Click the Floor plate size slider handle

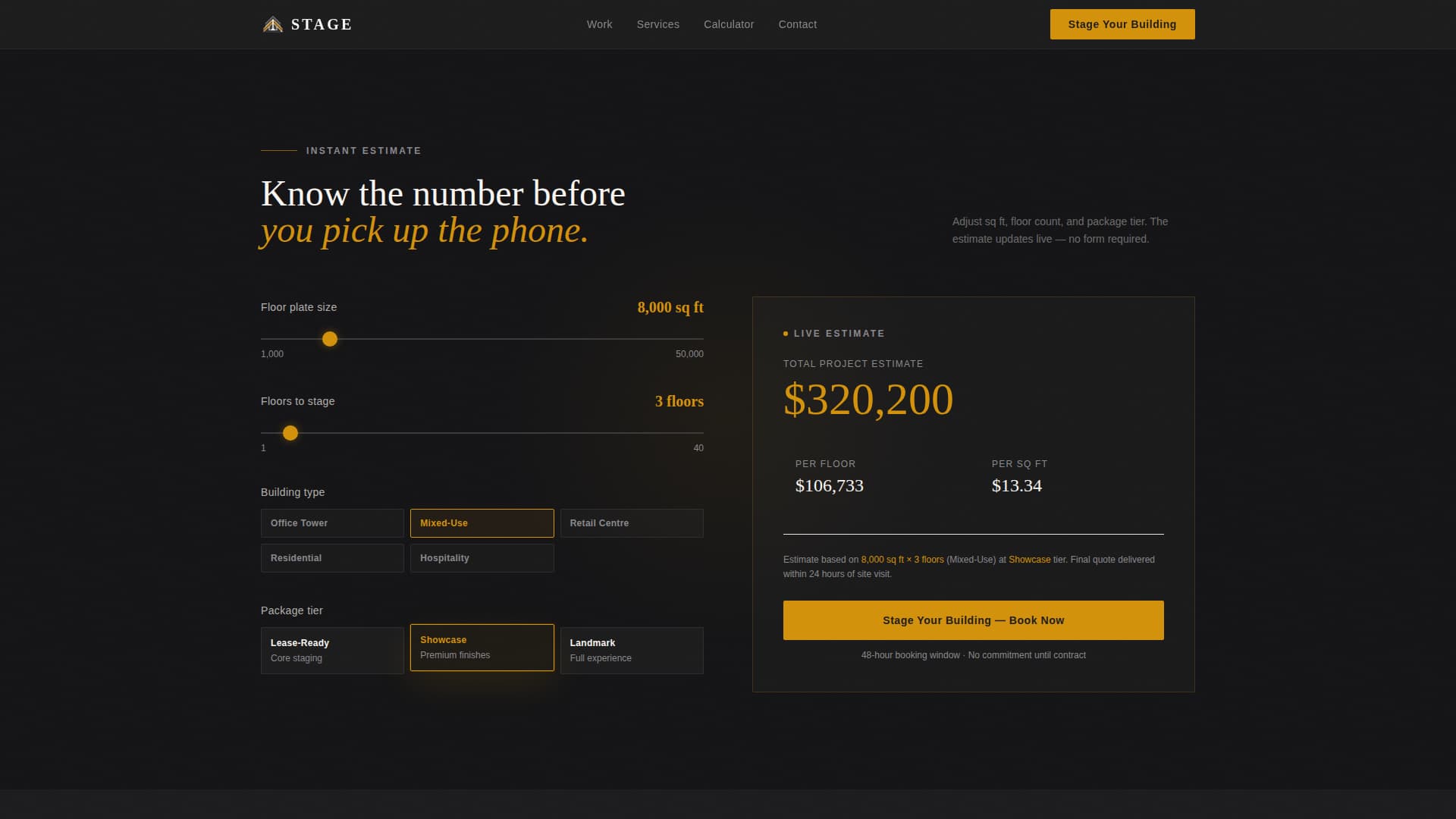330,339
